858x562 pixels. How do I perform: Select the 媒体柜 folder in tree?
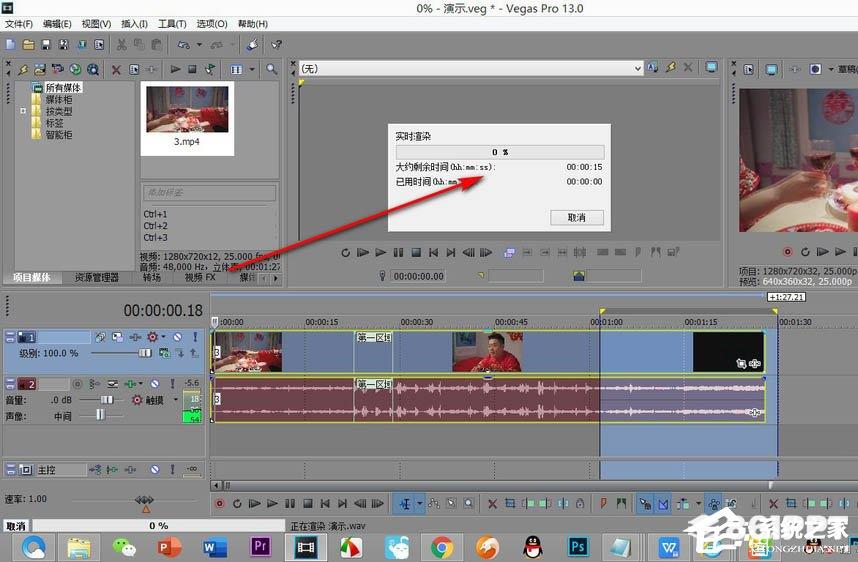pyautogui.click(x=59, y=100)
